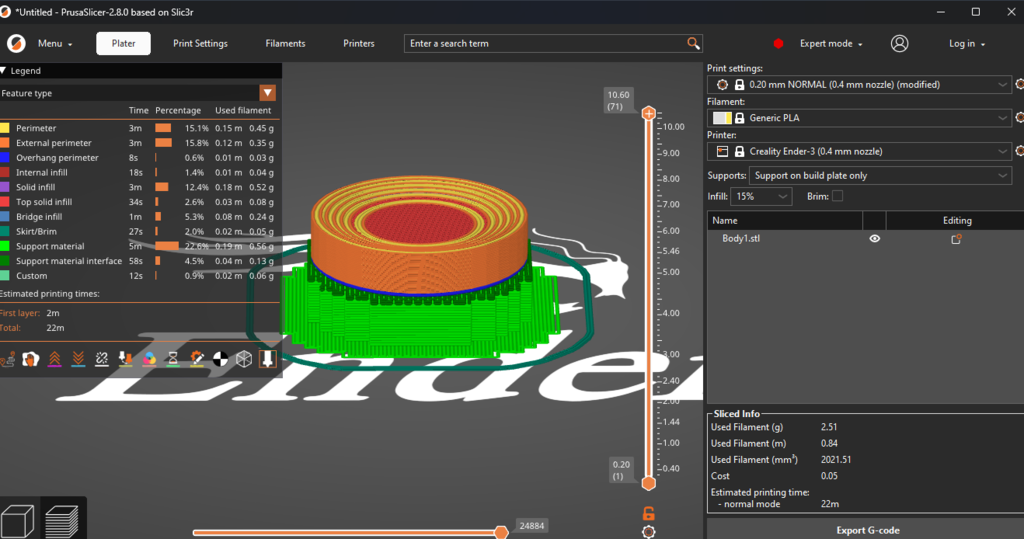The image size is (1024, 539).
Task: Toggle shells wireframe cube icon
Action: [x=244, y=359]
